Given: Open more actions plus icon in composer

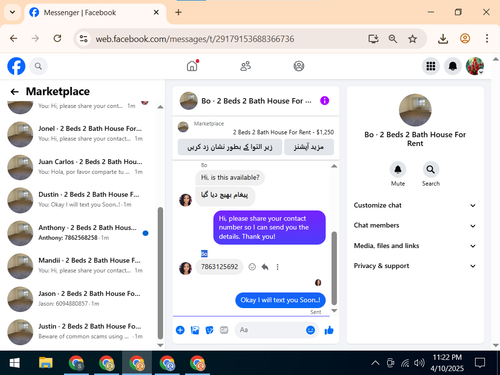Looking at the screenshot, I should [180, 330].
